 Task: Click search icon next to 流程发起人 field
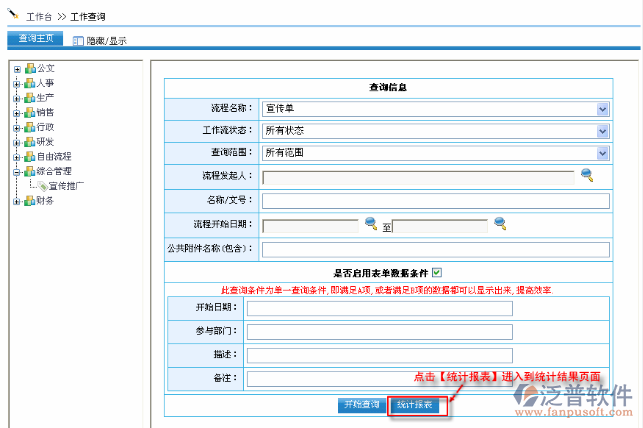(x=587, y=176)
